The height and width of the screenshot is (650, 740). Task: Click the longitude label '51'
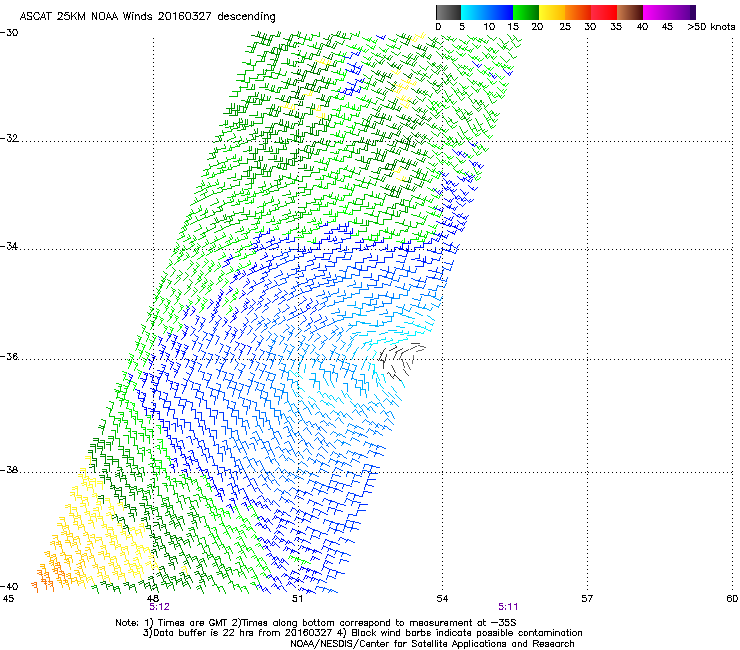click(297, 599)
